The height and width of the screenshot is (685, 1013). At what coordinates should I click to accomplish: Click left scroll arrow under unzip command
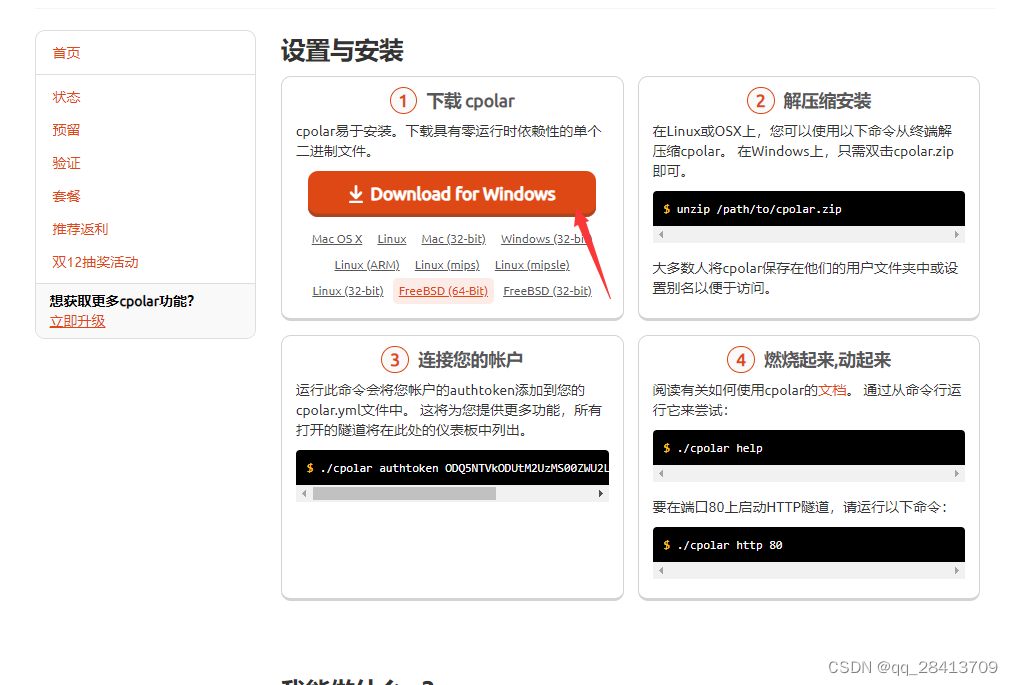661,235
